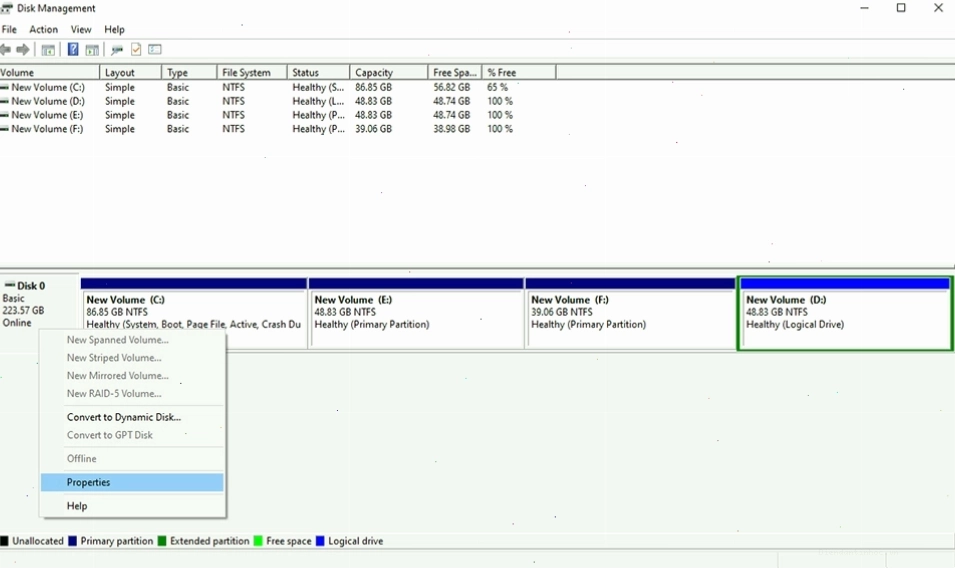This screenshot has width=955, height=569.
Task: Toggle the Show/Hide Action Pane toolbar icon
Action: click(92, 50)
